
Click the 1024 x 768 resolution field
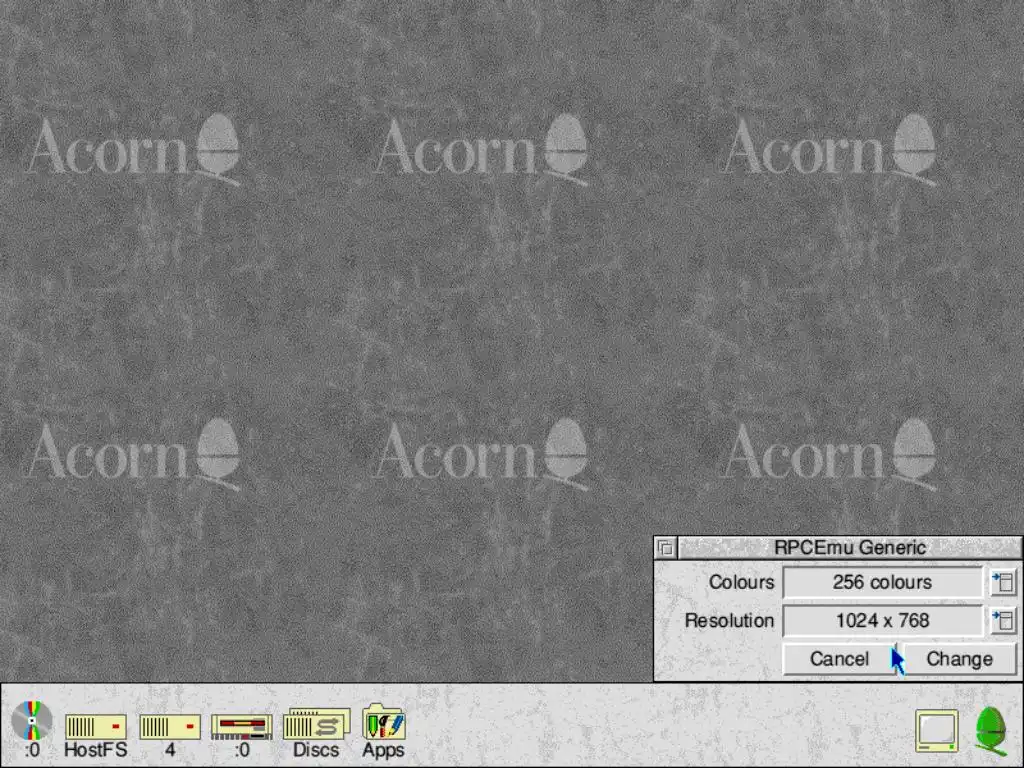882,620
